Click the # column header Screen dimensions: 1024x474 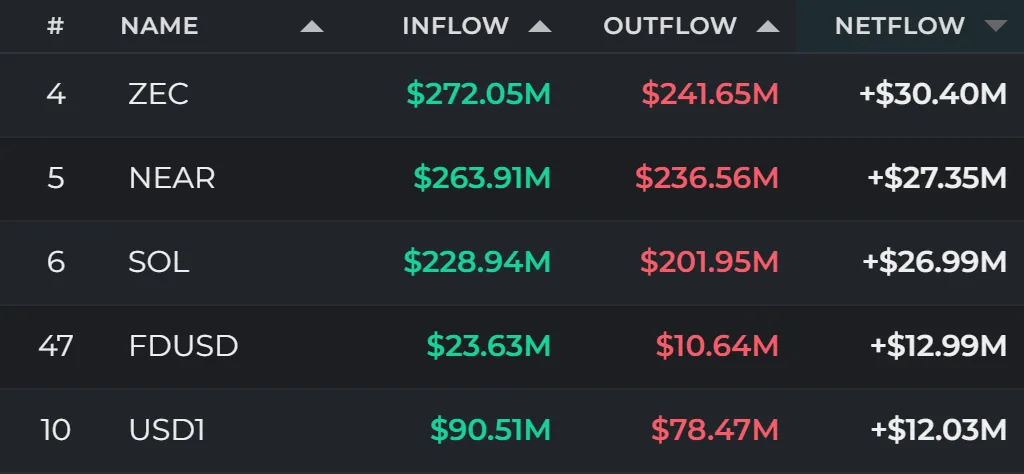coord(56,26)
